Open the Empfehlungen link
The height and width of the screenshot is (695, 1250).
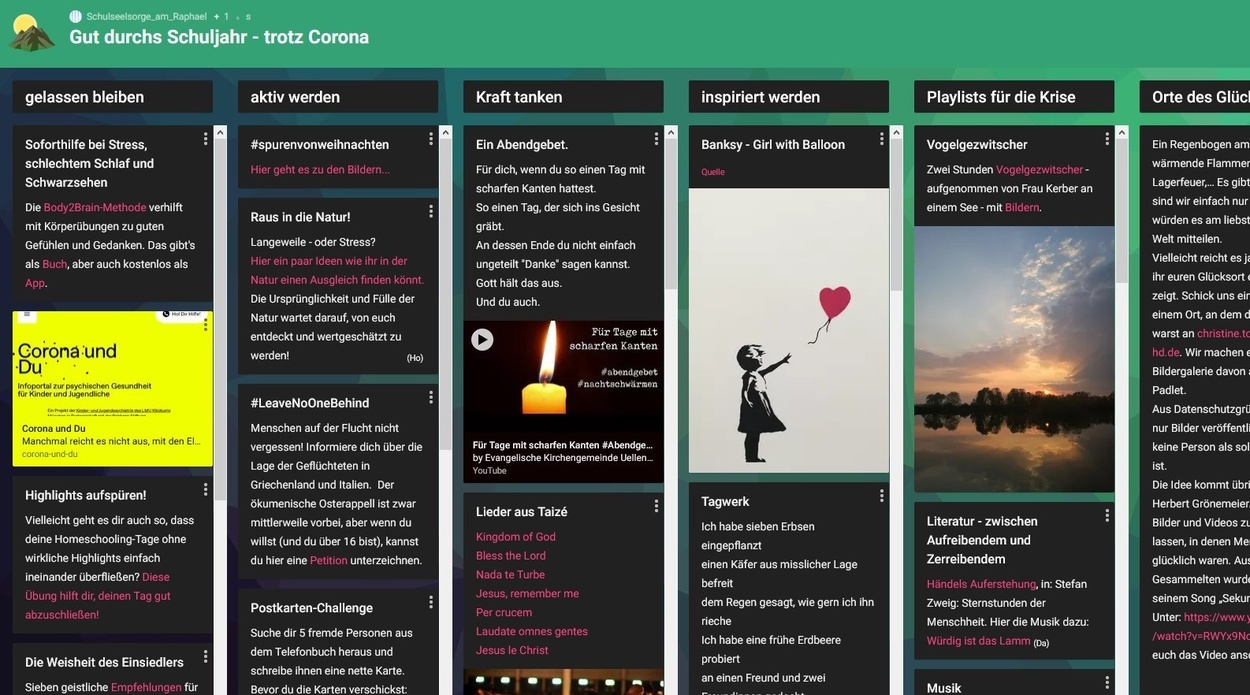(146, 688)
